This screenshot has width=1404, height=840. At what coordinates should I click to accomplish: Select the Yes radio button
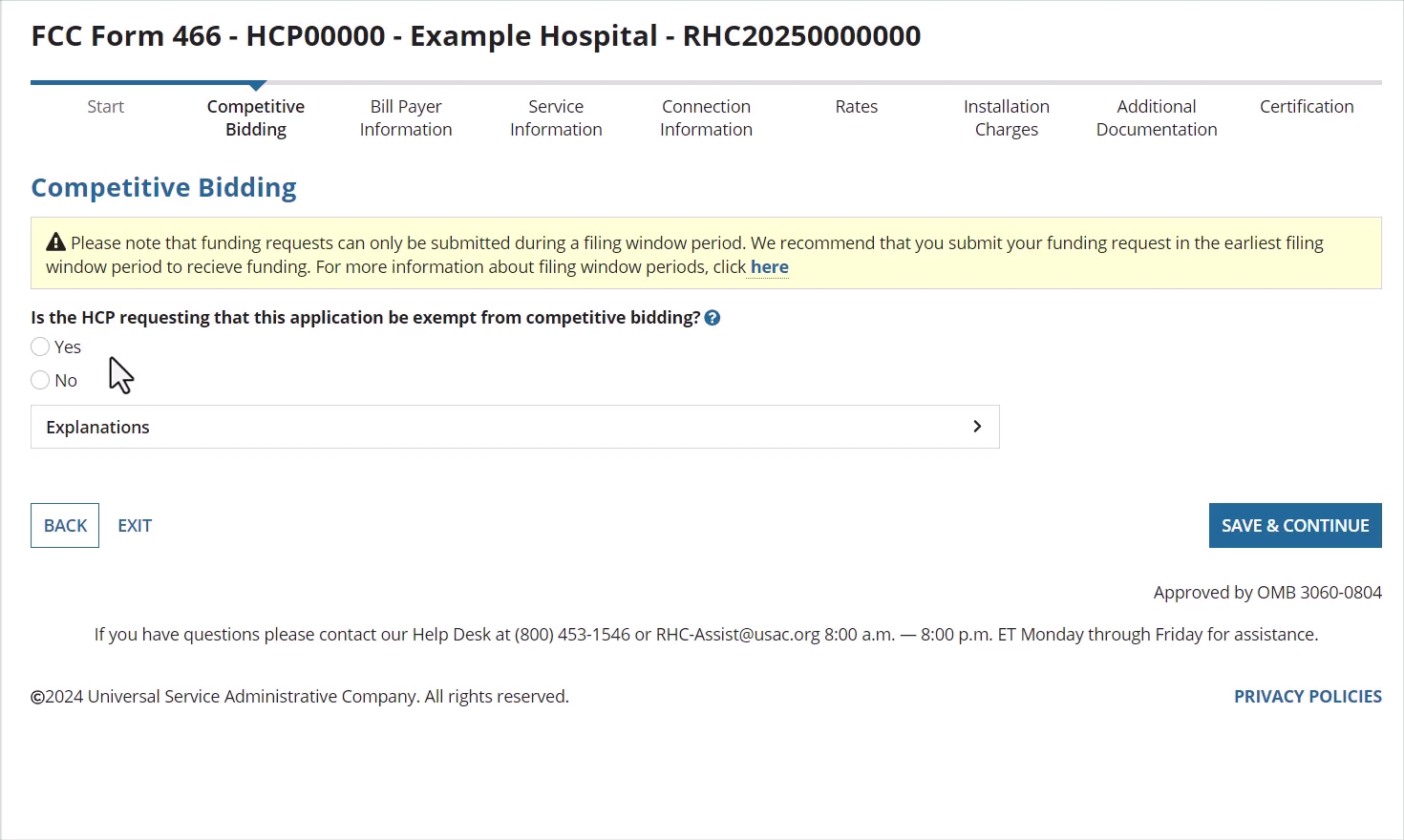(x=40, y=346)
